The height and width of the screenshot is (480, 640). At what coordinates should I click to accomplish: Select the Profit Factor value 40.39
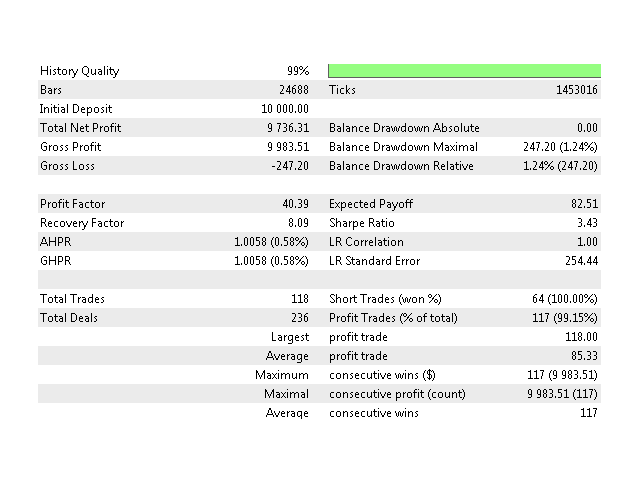(296, 204)
